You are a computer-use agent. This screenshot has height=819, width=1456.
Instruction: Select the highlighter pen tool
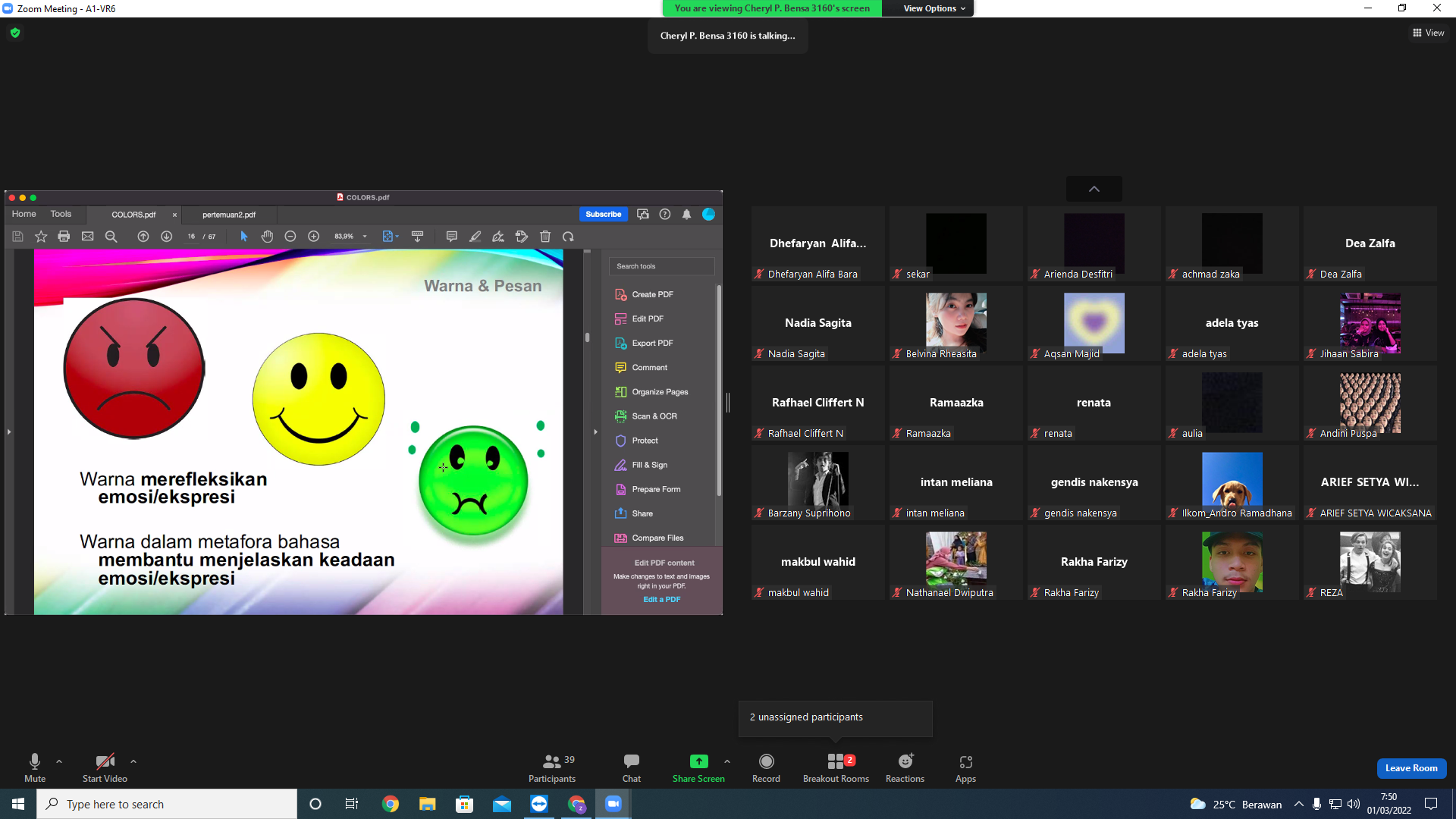click(475, 237)
